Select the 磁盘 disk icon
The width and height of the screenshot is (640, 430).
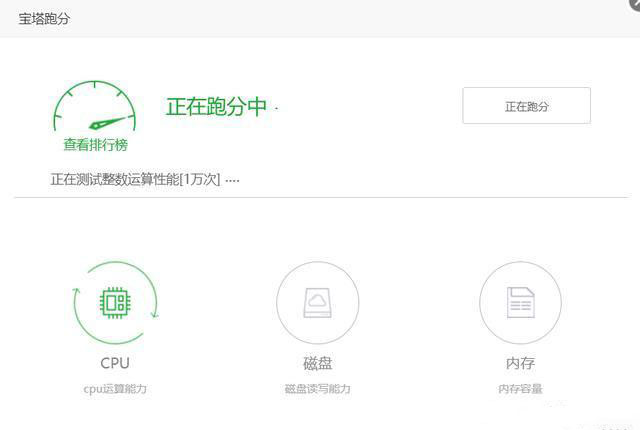pyautogui.click(x=318, y=302)
